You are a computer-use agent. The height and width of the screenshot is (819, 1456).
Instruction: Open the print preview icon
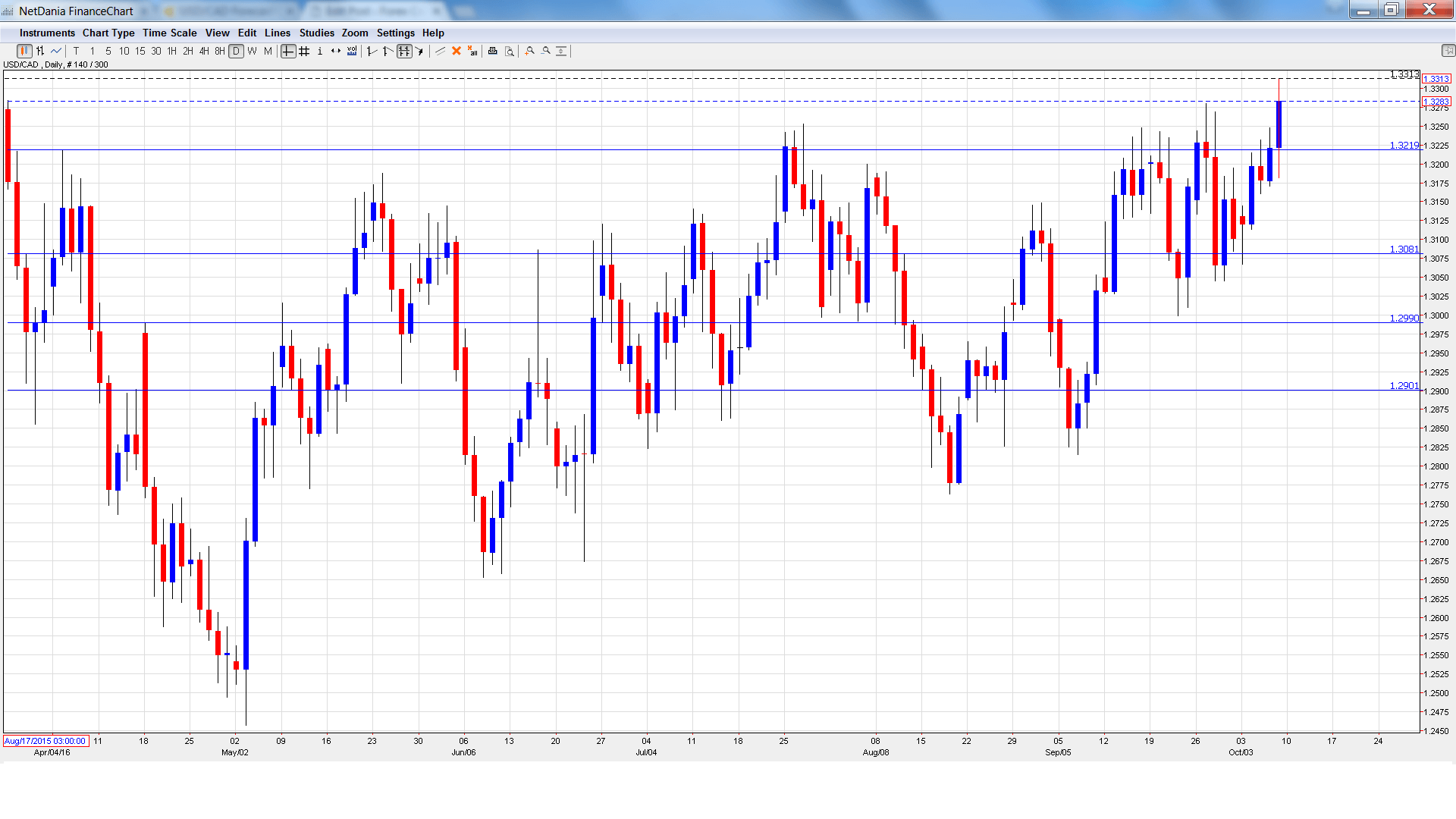(x=509, y=51)
